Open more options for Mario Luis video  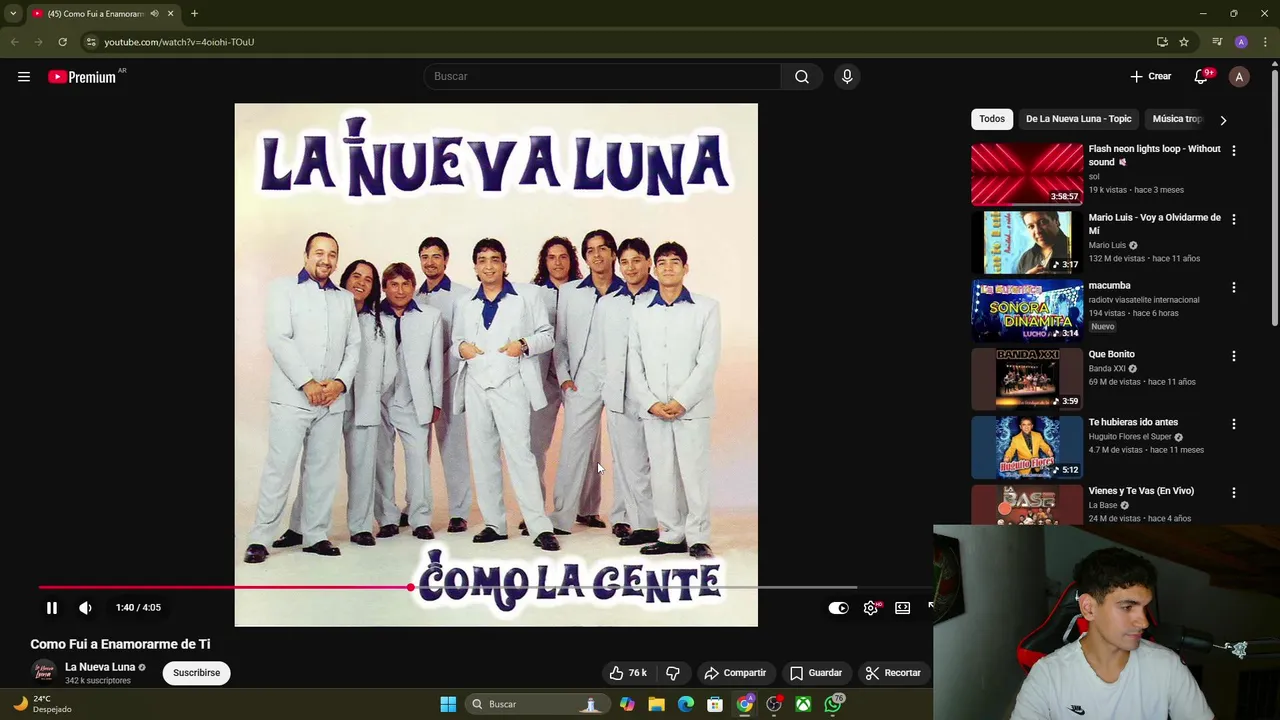pos(1233,219)
